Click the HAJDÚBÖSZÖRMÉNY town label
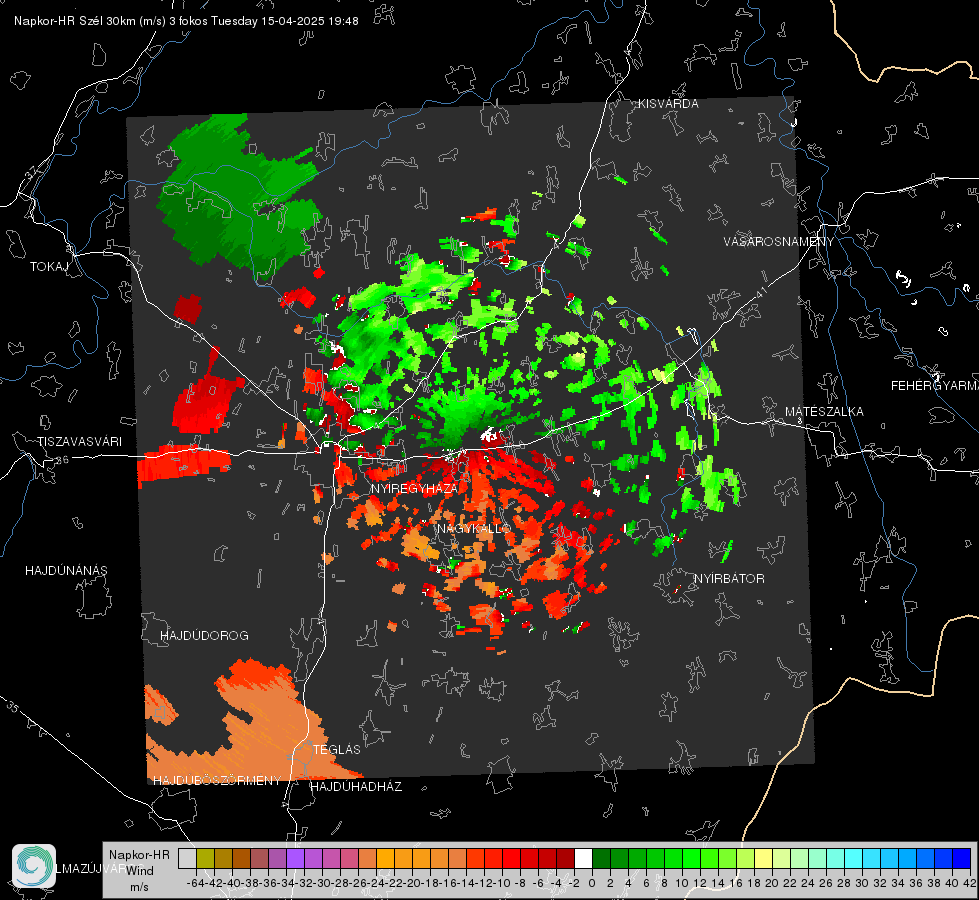979x900 pixels. pyautogui.click(x=217, y=781)
